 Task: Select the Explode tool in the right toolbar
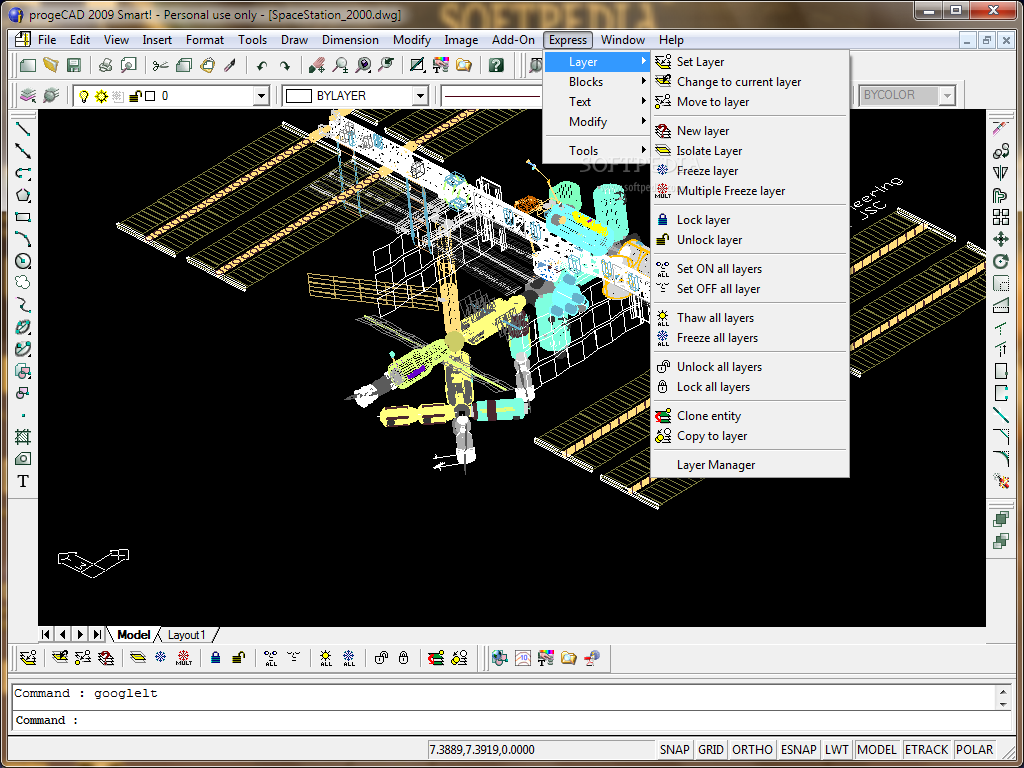pos(1000,481)
